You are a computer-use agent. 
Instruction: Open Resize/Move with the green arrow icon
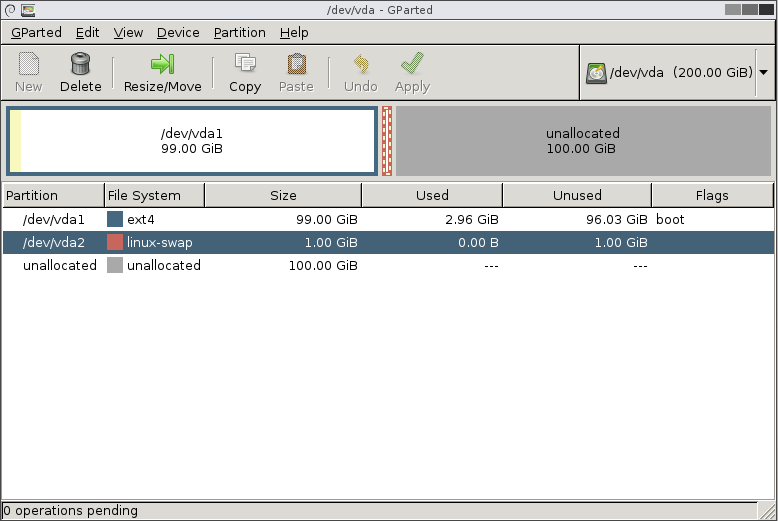click(162, 65)
